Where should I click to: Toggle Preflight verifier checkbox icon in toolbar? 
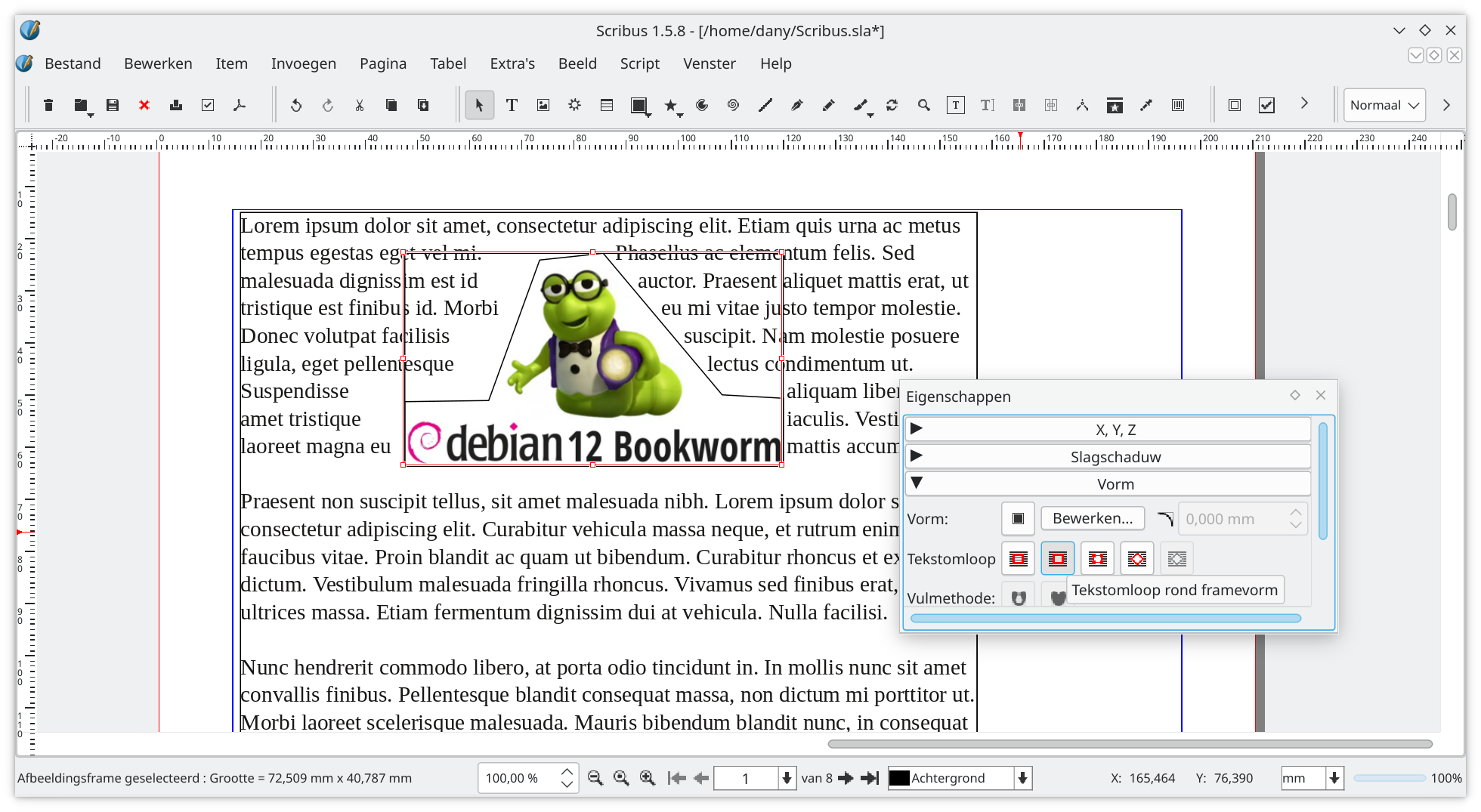[208, 105]
